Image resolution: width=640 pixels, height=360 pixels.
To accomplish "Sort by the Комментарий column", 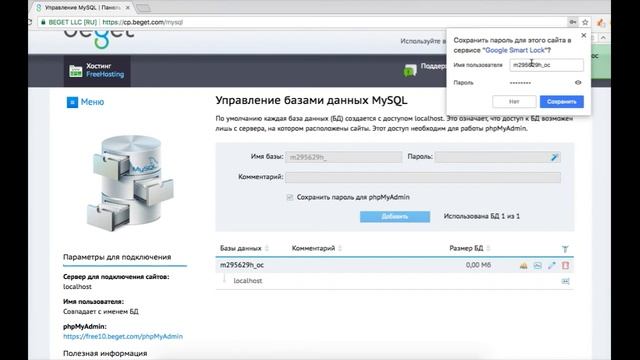I will (317, 248).
